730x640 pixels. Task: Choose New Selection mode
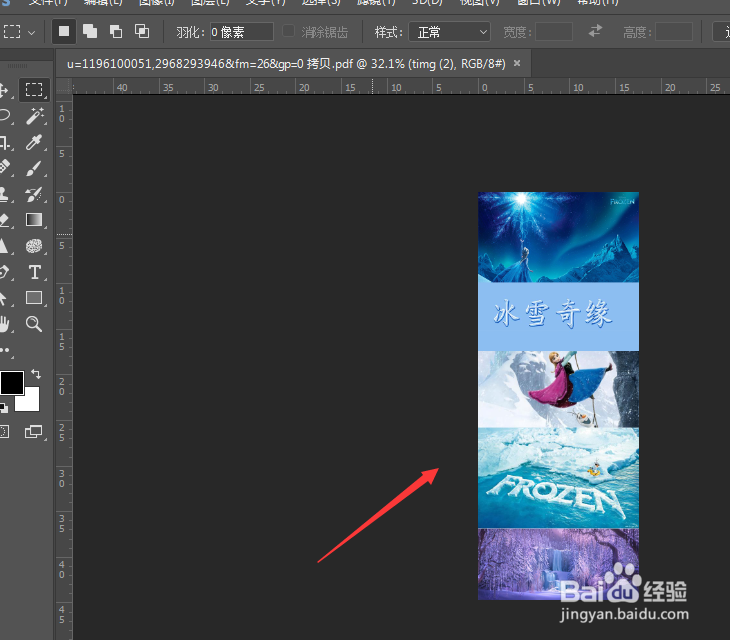(x=64, y=32)
